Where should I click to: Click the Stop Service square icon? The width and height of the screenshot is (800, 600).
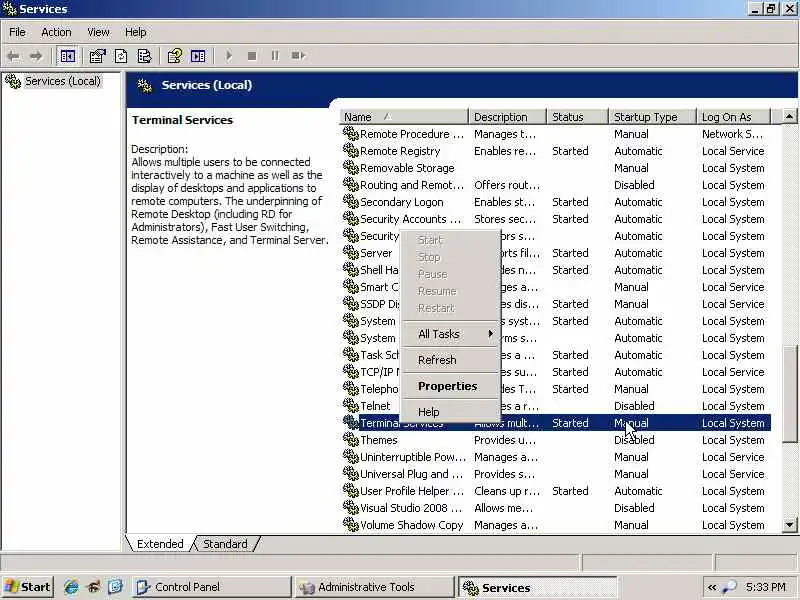point(252,56)
